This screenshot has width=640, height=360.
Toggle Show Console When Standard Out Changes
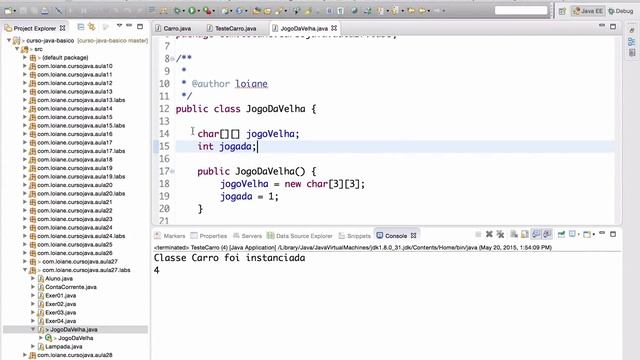536,234
